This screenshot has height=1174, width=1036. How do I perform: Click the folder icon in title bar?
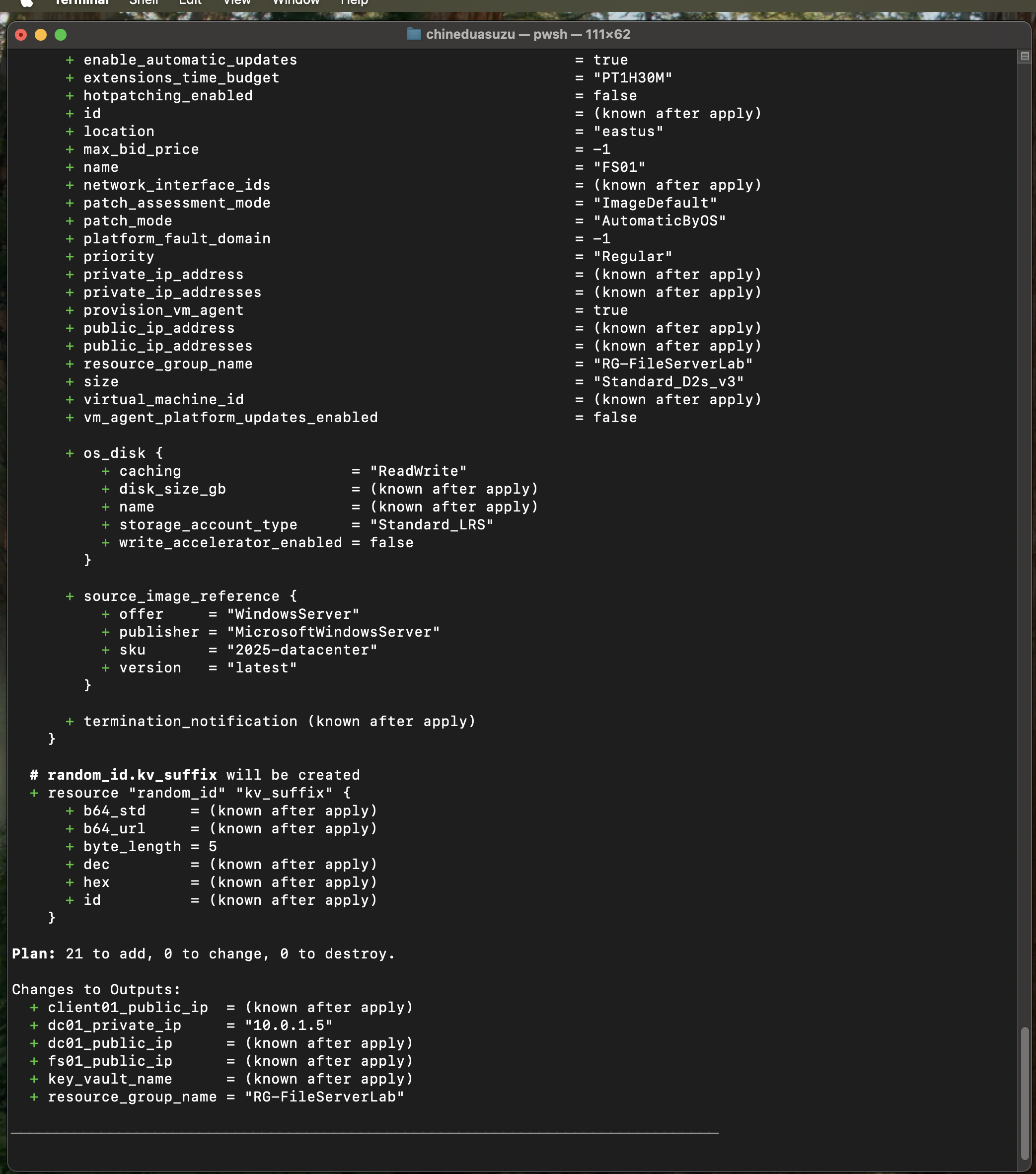414,34
